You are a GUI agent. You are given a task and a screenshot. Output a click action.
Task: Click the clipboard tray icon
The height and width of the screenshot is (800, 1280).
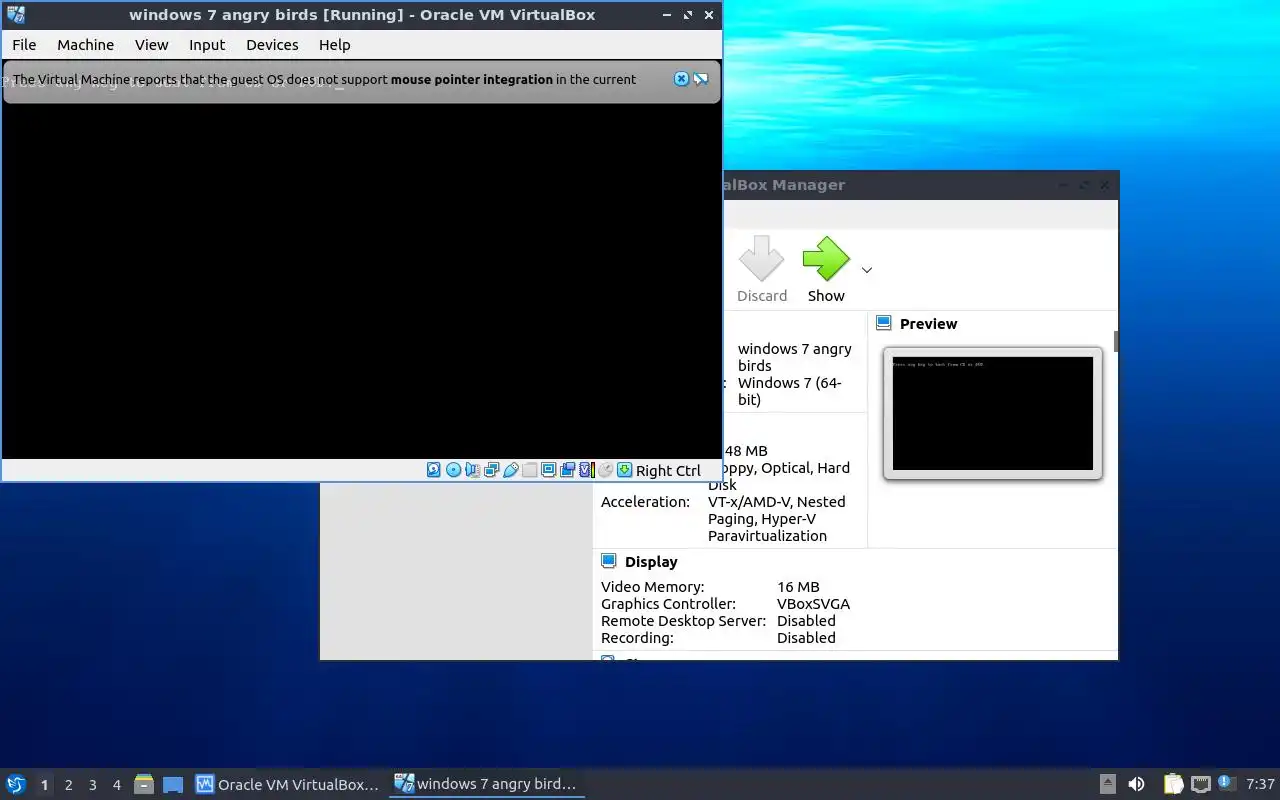point(1173,785)
